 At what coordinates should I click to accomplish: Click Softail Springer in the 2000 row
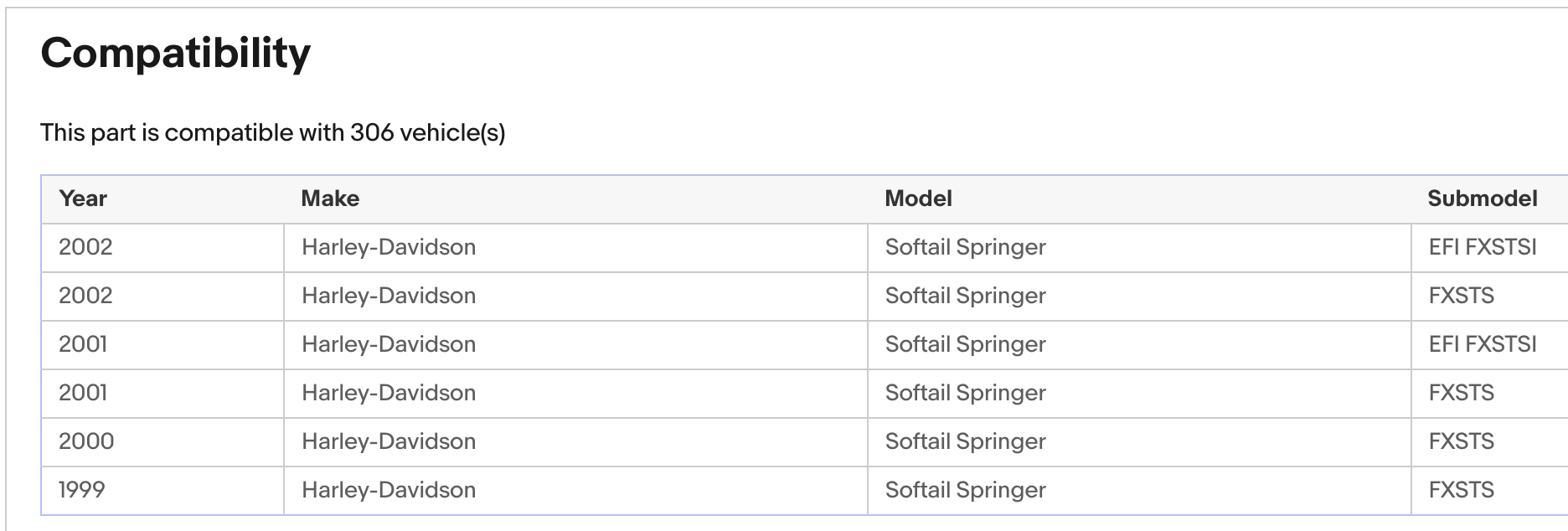965,441
